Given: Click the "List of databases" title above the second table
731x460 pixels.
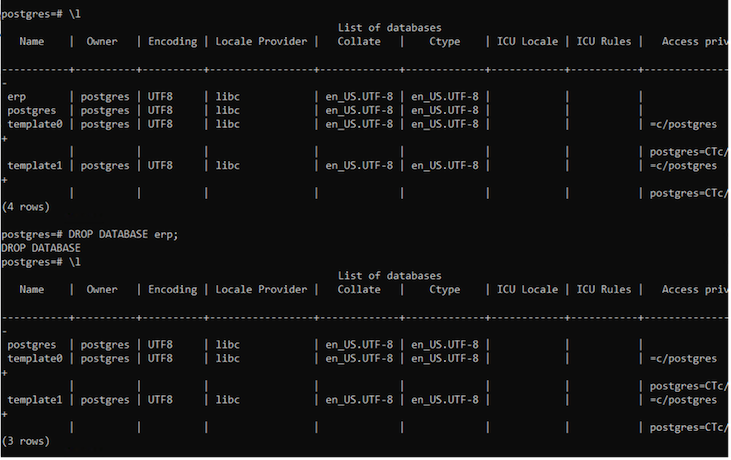Looking at the screenshot, I should coord(389,276).
